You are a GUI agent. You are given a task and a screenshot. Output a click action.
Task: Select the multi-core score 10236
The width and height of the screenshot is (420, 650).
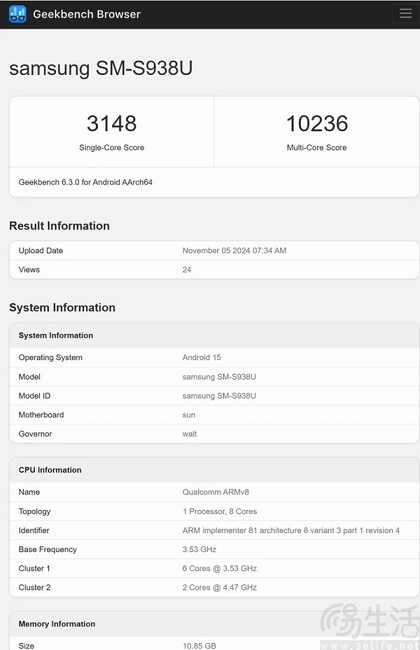tap(317, 124)
